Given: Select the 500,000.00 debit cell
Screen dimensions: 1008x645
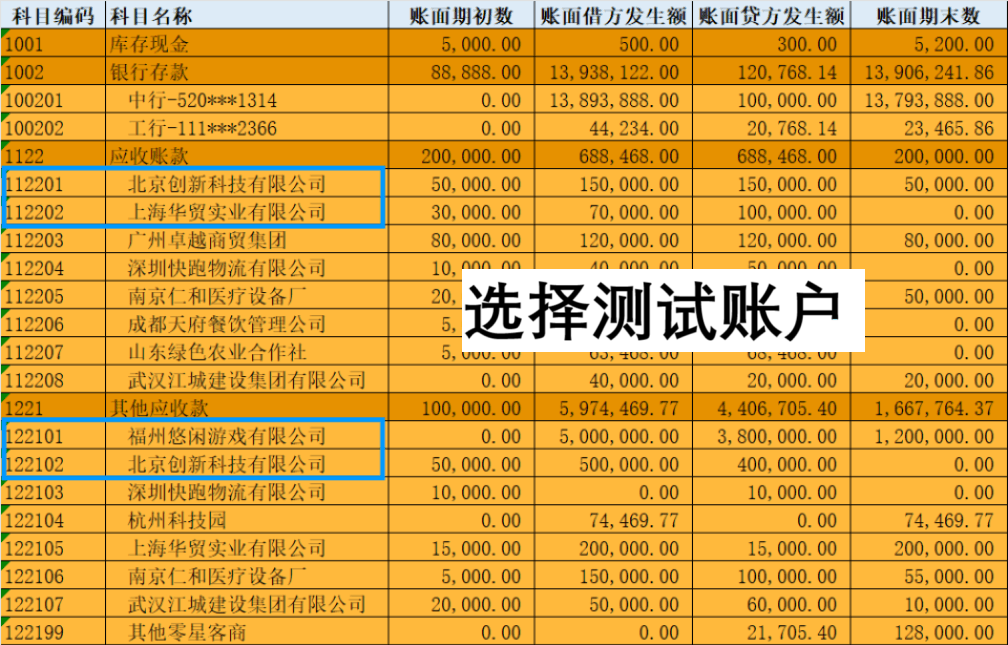Looking at the screenshot, I should (x=613, y=464).
